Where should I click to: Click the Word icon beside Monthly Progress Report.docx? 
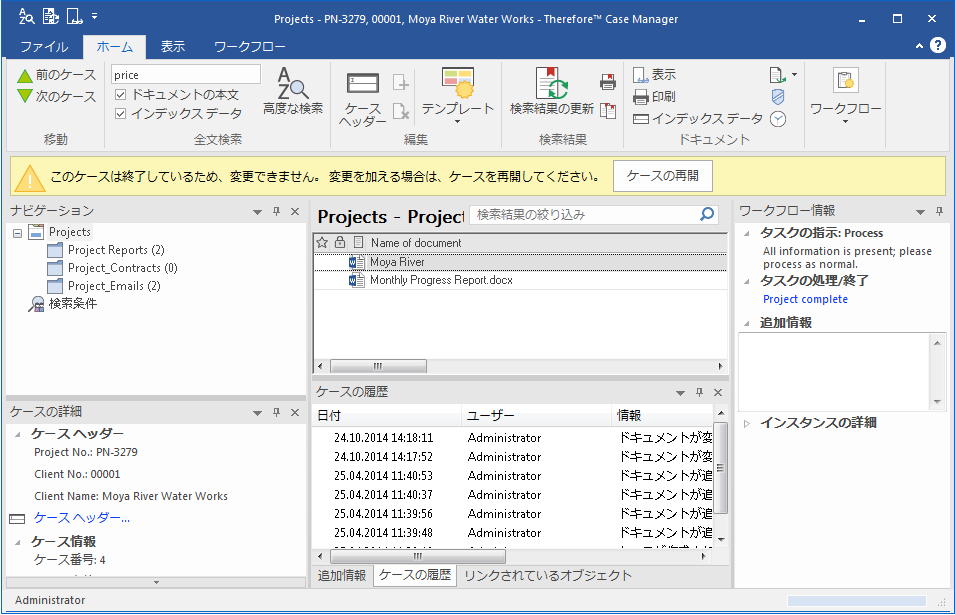pos(356,280)
